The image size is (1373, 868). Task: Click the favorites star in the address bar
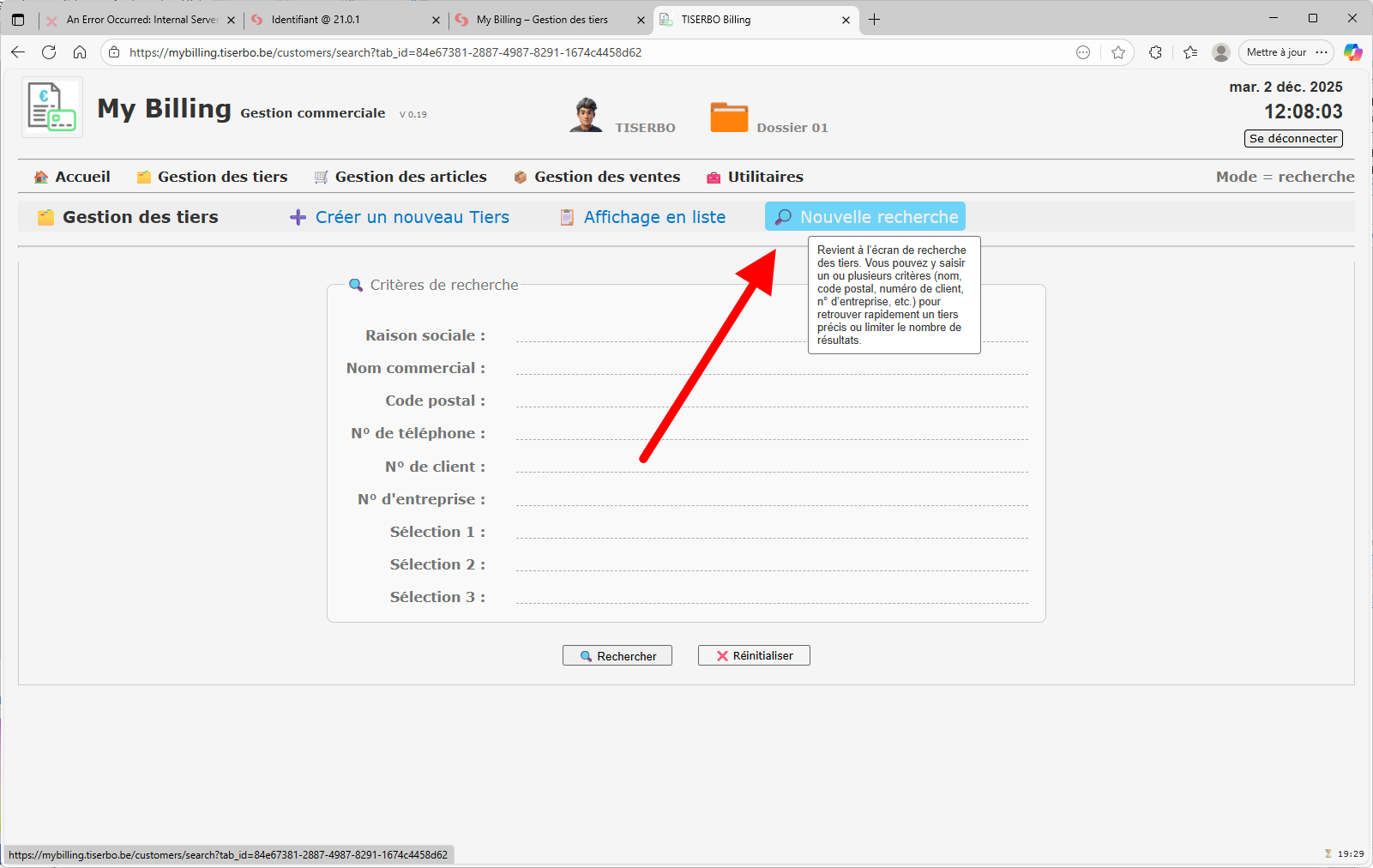[1117, 52]
